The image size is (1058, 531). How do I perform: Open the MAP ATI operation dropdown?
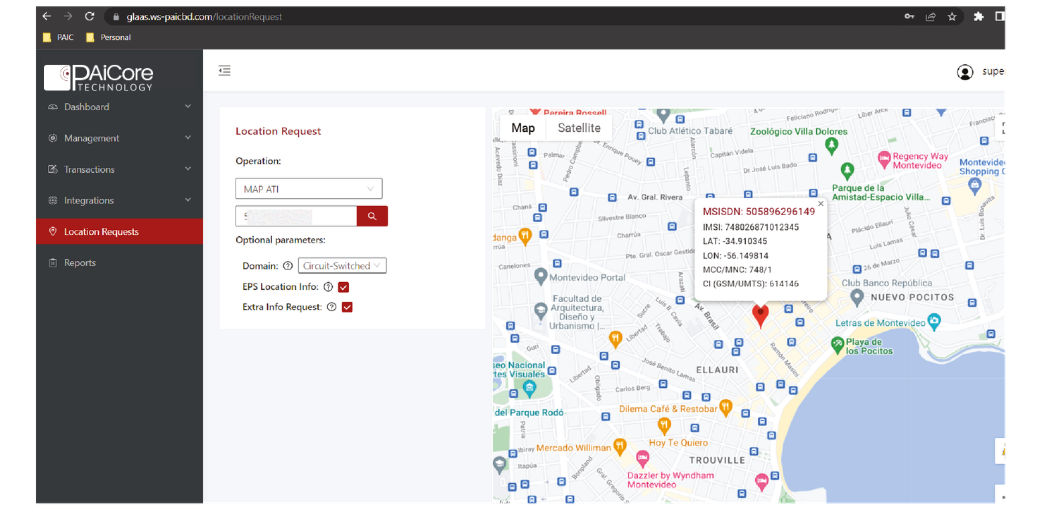point(309,189)
